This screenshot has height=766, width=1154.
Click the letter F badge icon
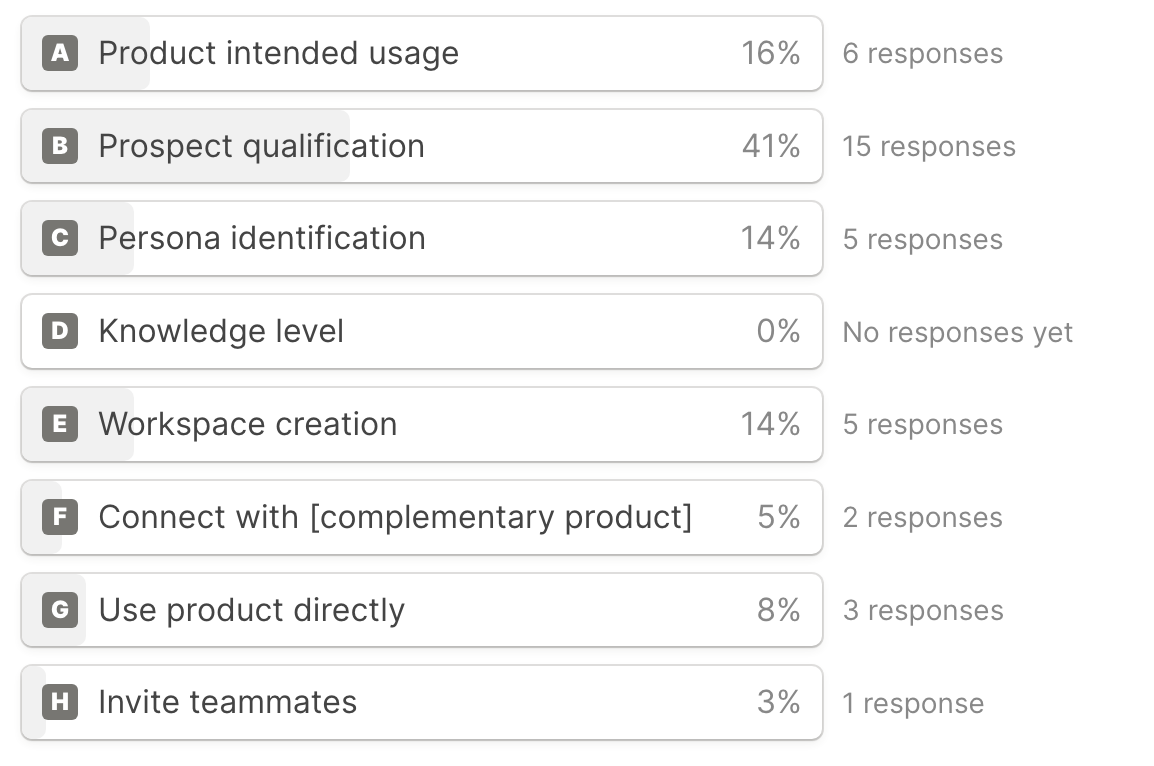click(x=60, y=517)
